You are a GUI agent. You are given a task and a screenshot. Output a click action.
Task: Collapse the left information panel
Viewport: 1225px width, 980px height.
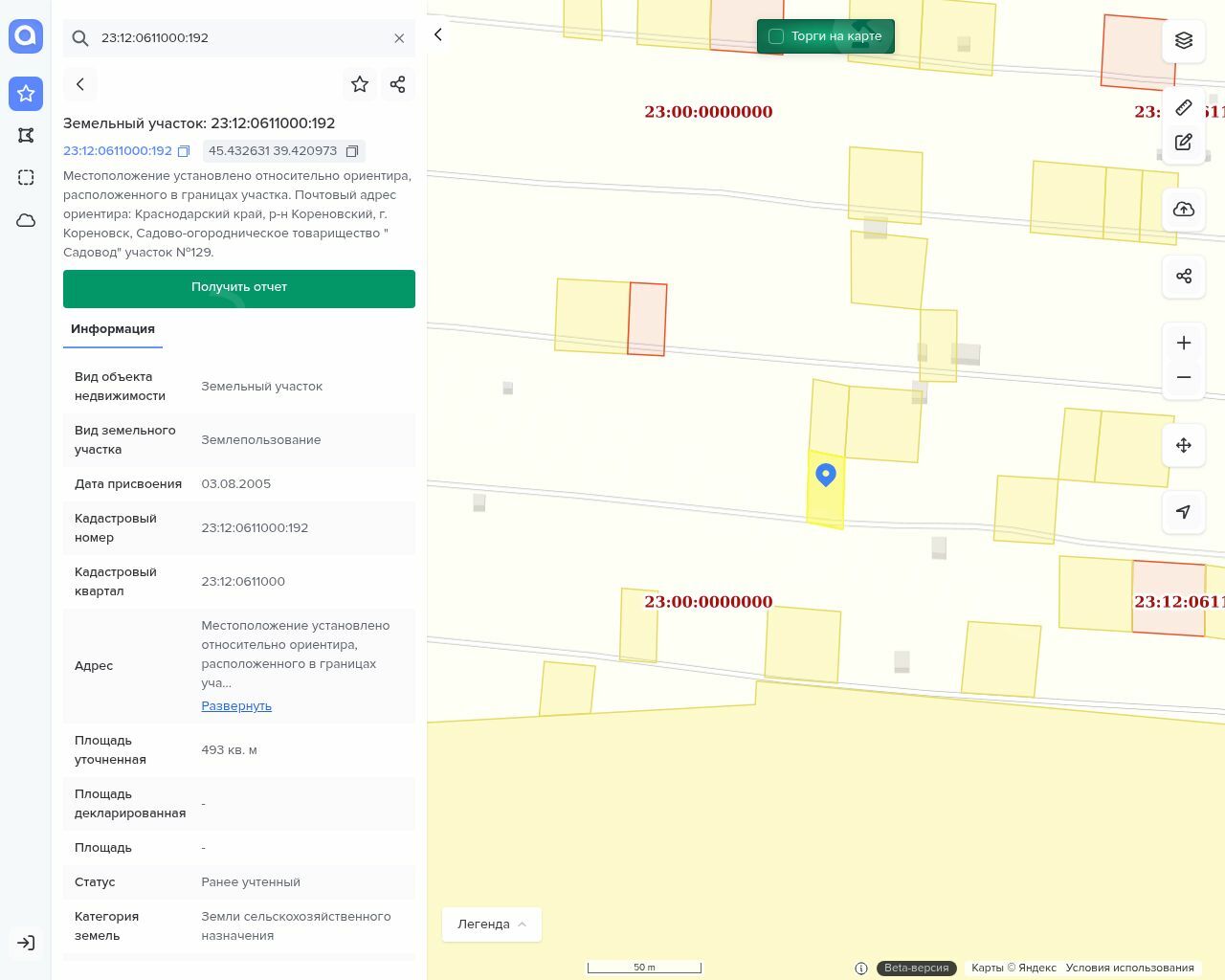point(438,34)
